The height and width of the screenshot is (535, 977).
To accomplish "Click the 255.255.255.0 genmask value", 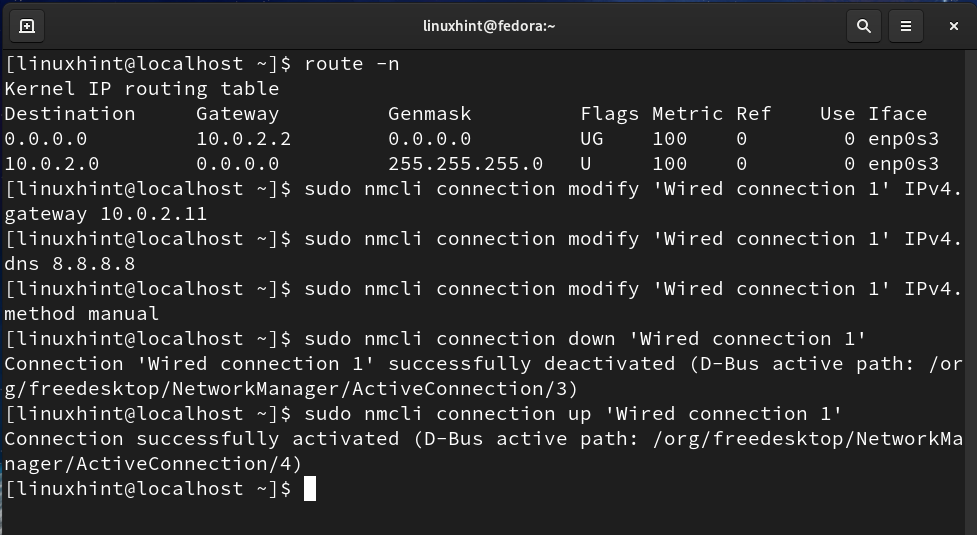I will click(465, 164).
